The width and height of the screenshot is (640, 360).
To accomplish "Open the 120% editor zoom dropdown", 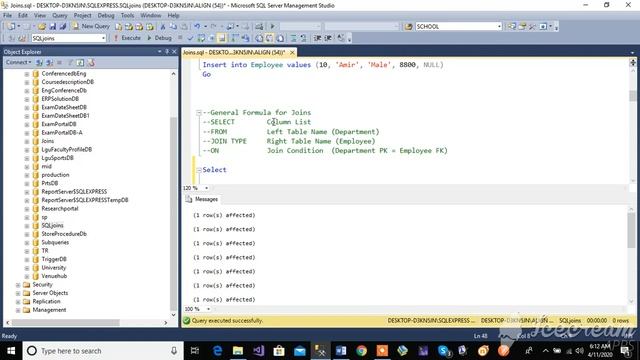I will tap(207, 188).
